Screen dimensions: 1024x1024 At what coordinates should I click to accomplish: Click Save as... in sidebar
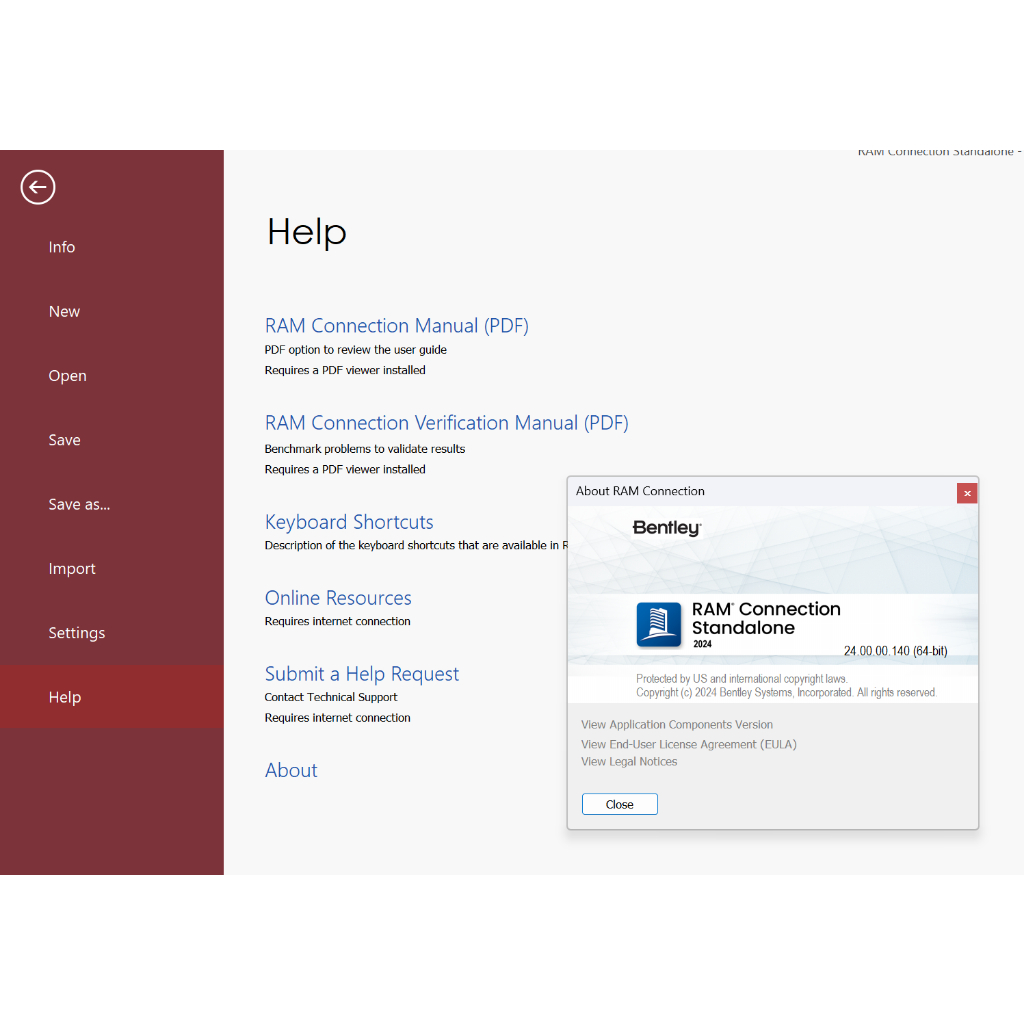79,504
